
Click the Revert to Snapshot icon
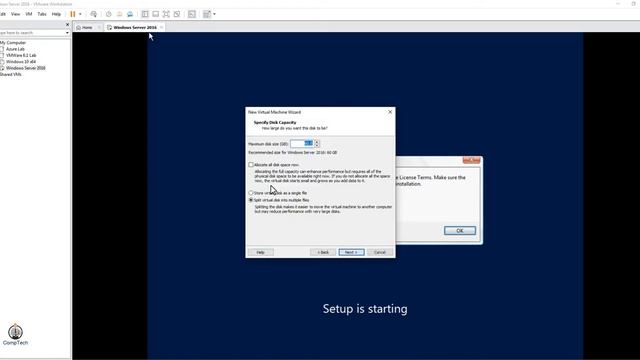click(x=119, y=14)
